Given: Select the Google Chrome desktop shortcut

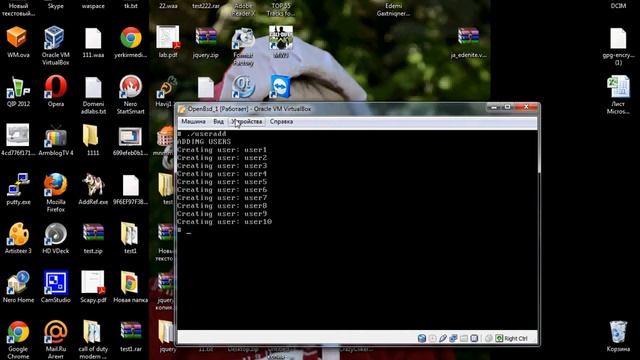Looking at the screenshot, I should tap(18, 340).
